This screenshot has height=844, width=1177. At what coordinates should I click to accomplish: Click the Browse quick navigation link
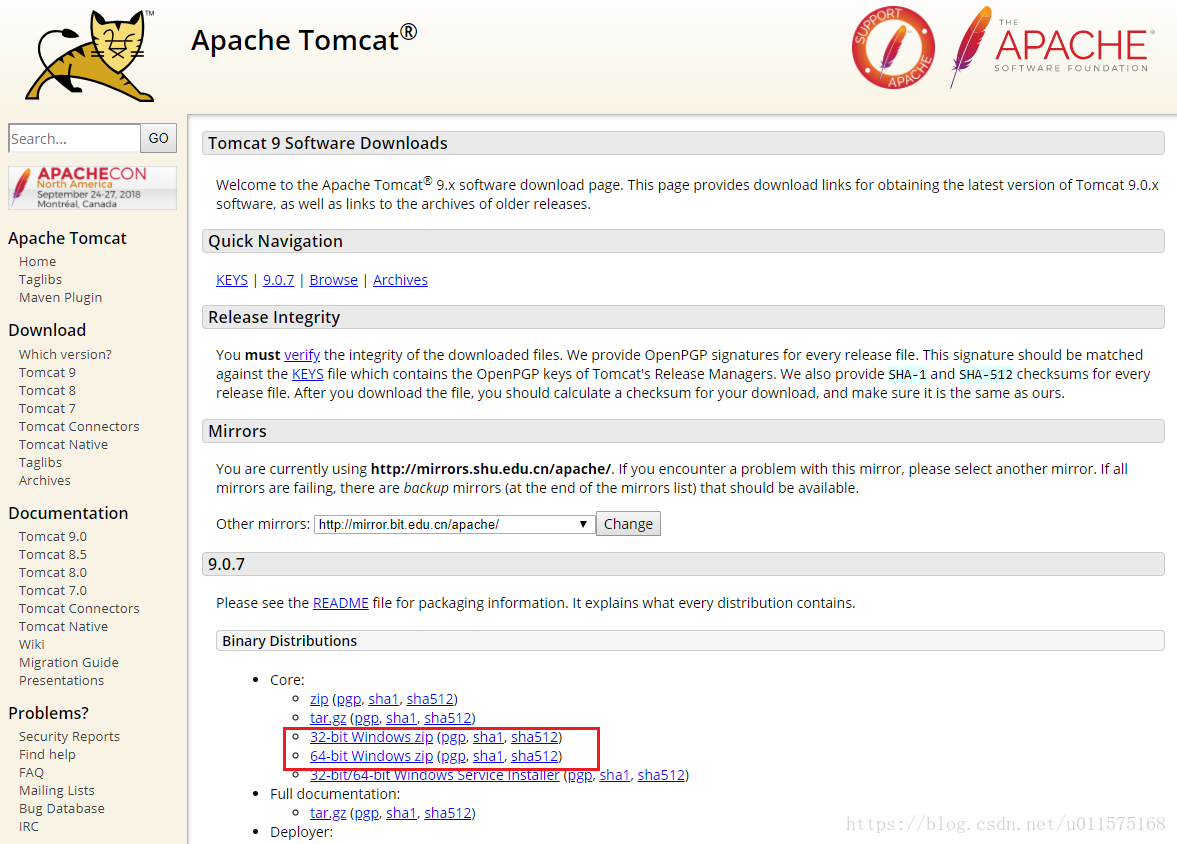click(x=333, y=280)
